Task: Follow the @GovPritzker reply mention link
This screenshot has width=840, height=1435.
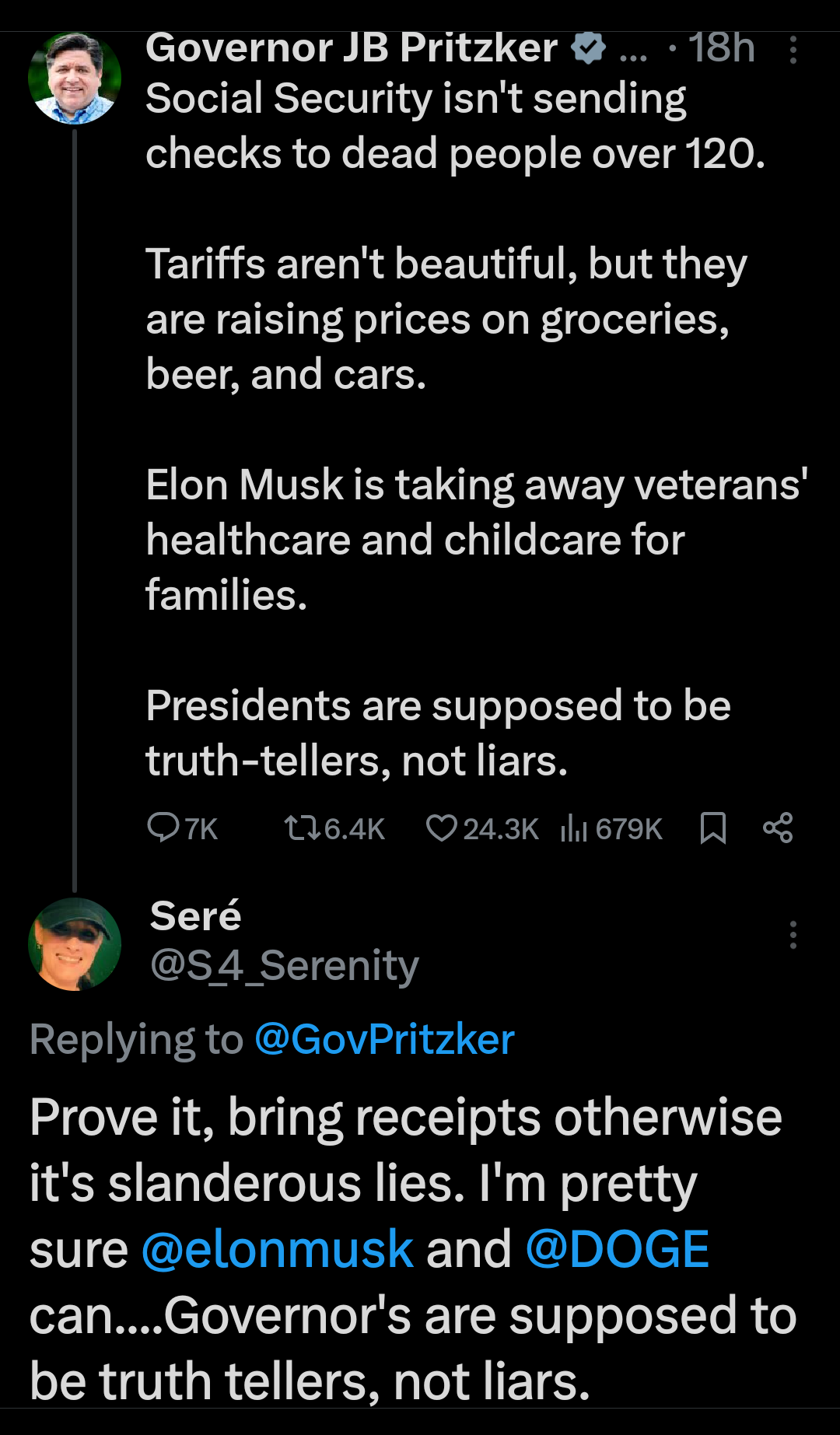Action: coord(384,1039)
